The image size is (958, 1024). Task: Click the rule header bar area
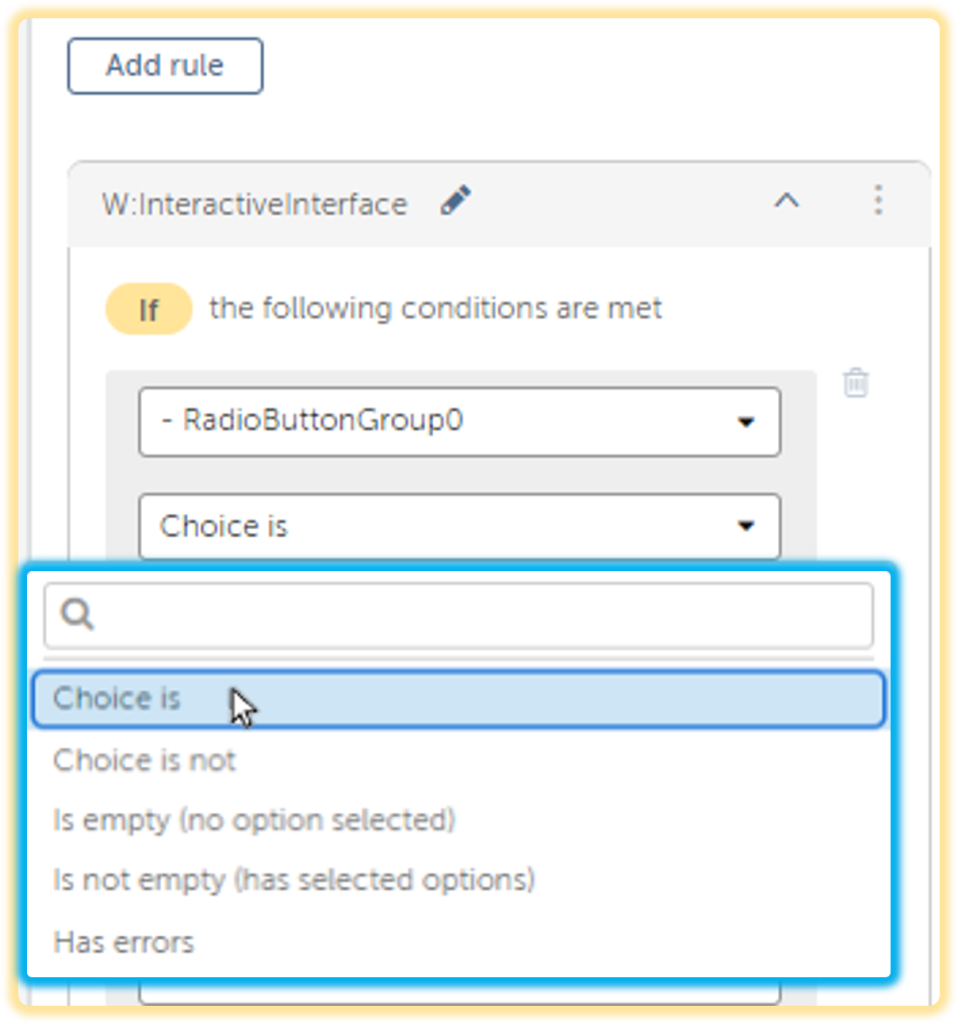(x=500, y=204)
